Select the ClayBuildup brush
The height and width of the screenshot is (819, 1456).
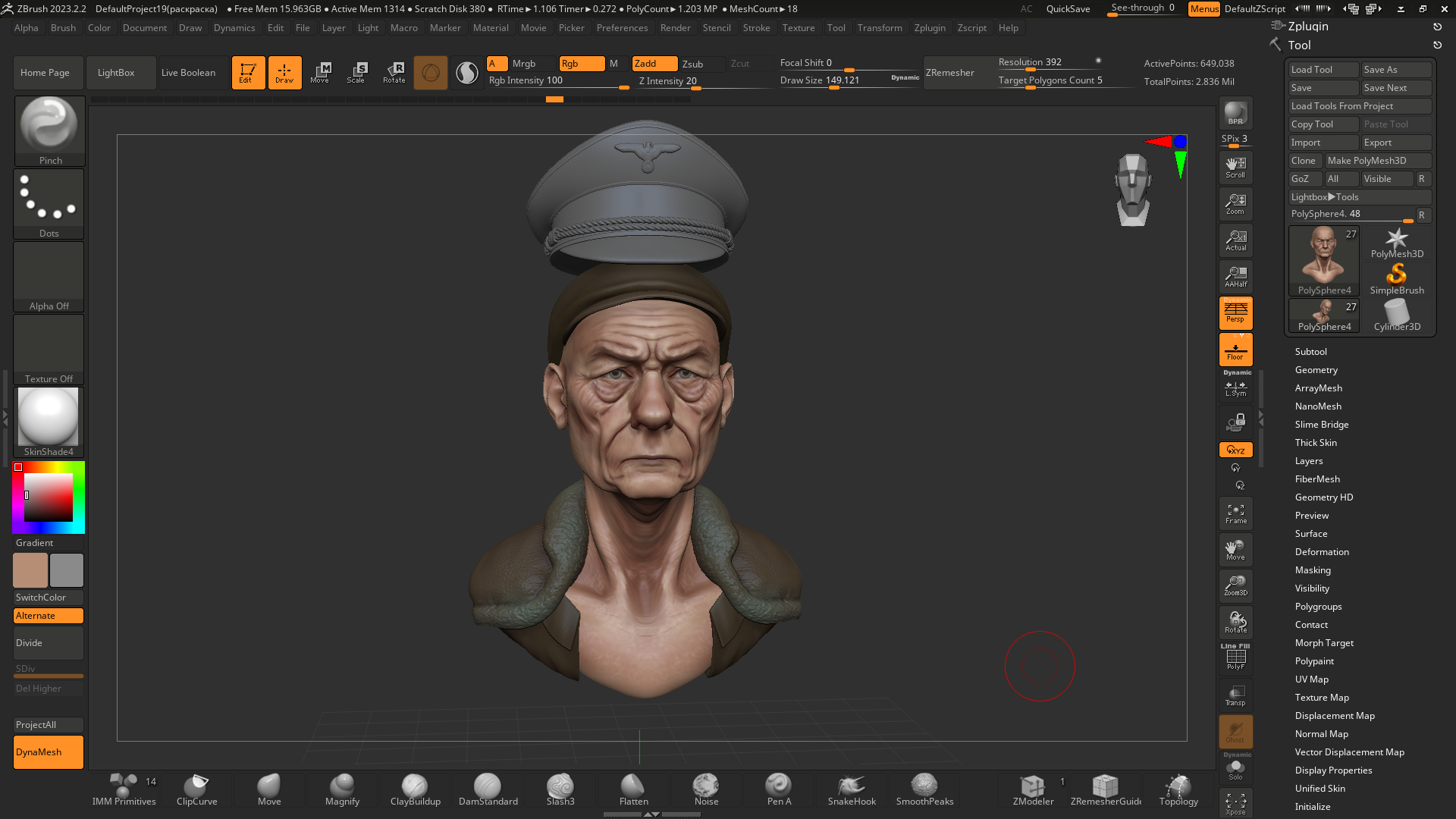[x=415, y=789]
